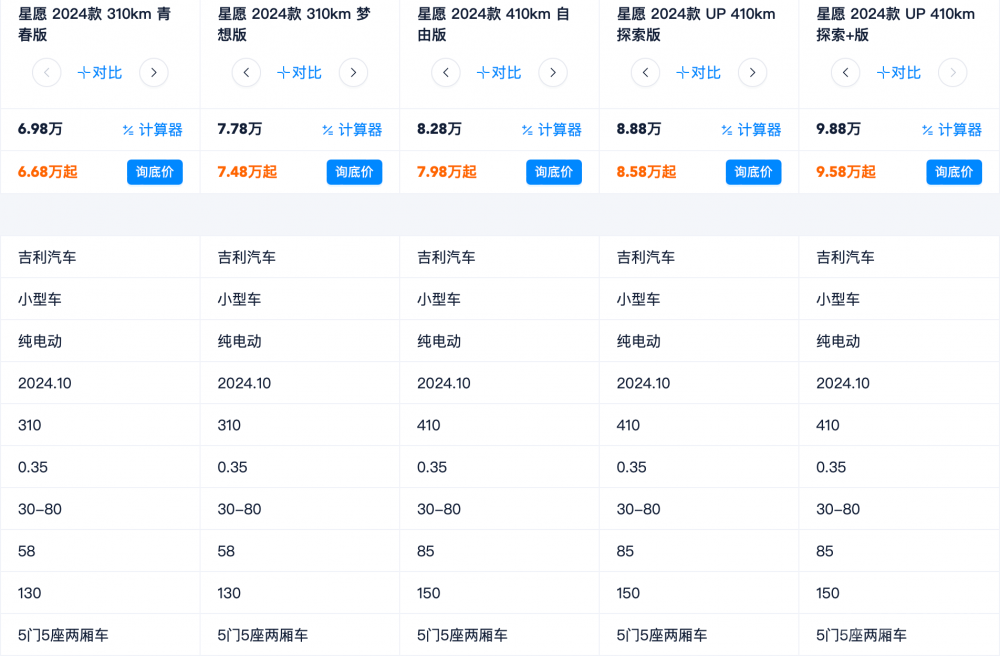Screen dimensions: 1000x656
Task: Select range 310 in the 青春版 column
Action: click(30, 426)
